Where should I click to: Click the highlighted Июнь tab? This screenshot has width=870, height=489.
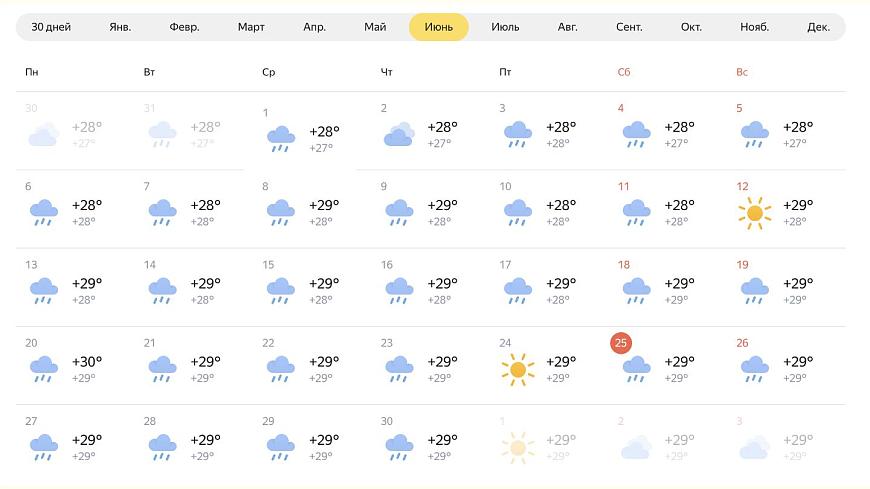439,27
